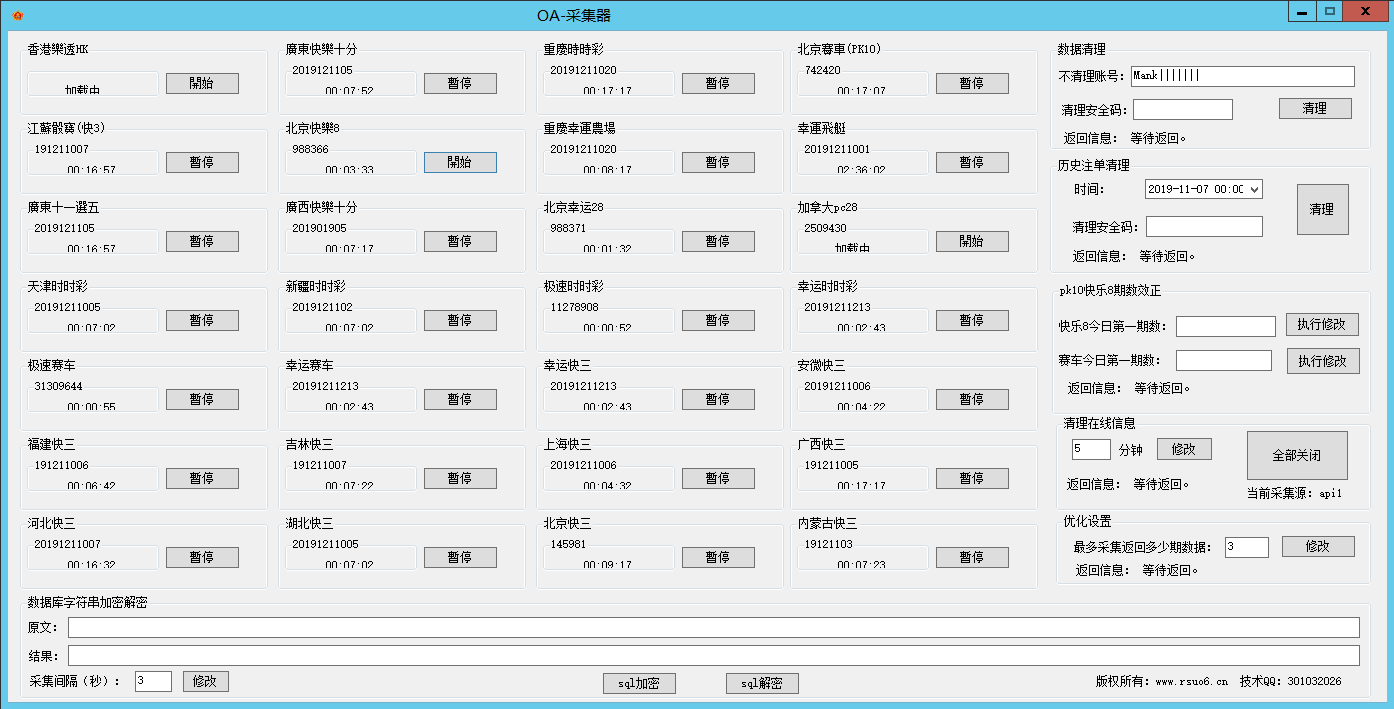This screenshot has width=1394, height=709.
Task: Focus the 不清理账号 input field
Action: point(1242,76)
